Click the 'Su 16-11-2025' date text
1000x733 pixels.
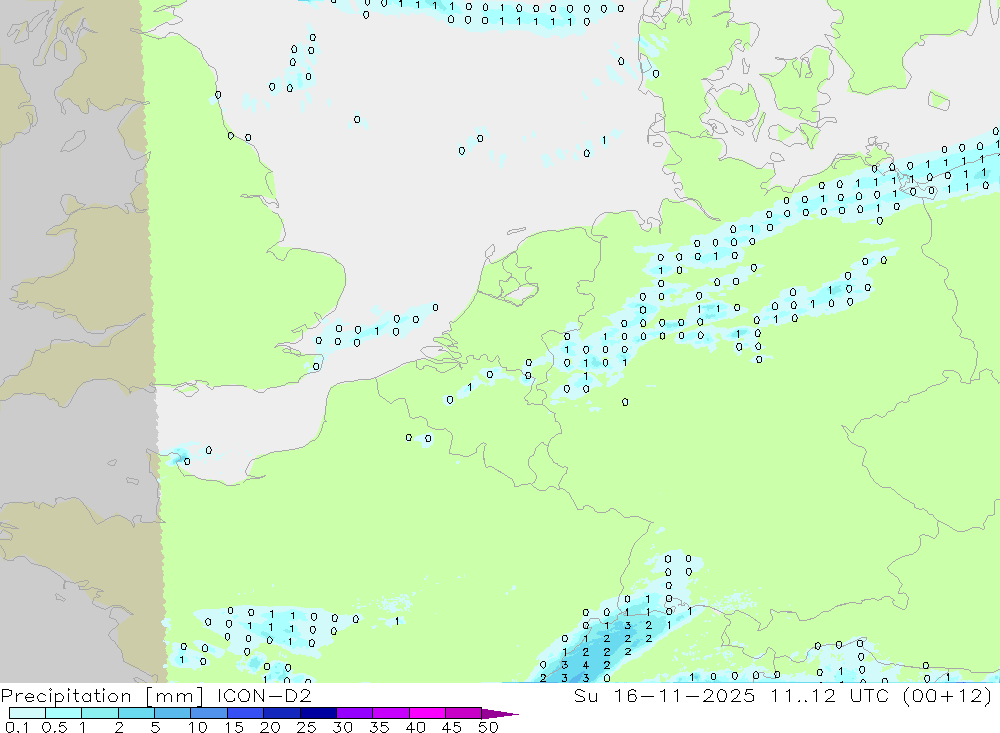pos(664,695)
